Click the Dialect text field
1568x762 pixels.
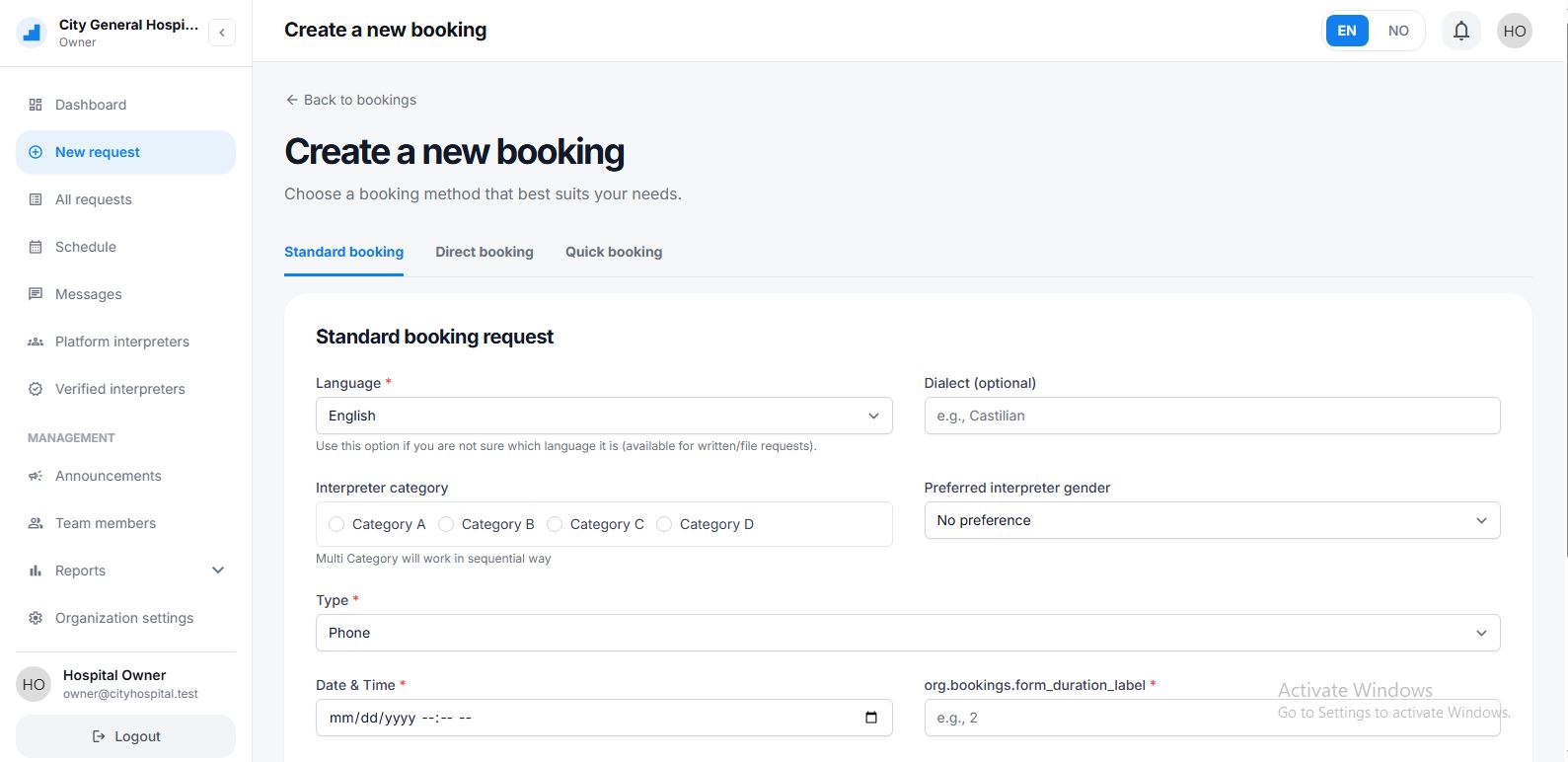(1211, 416)
